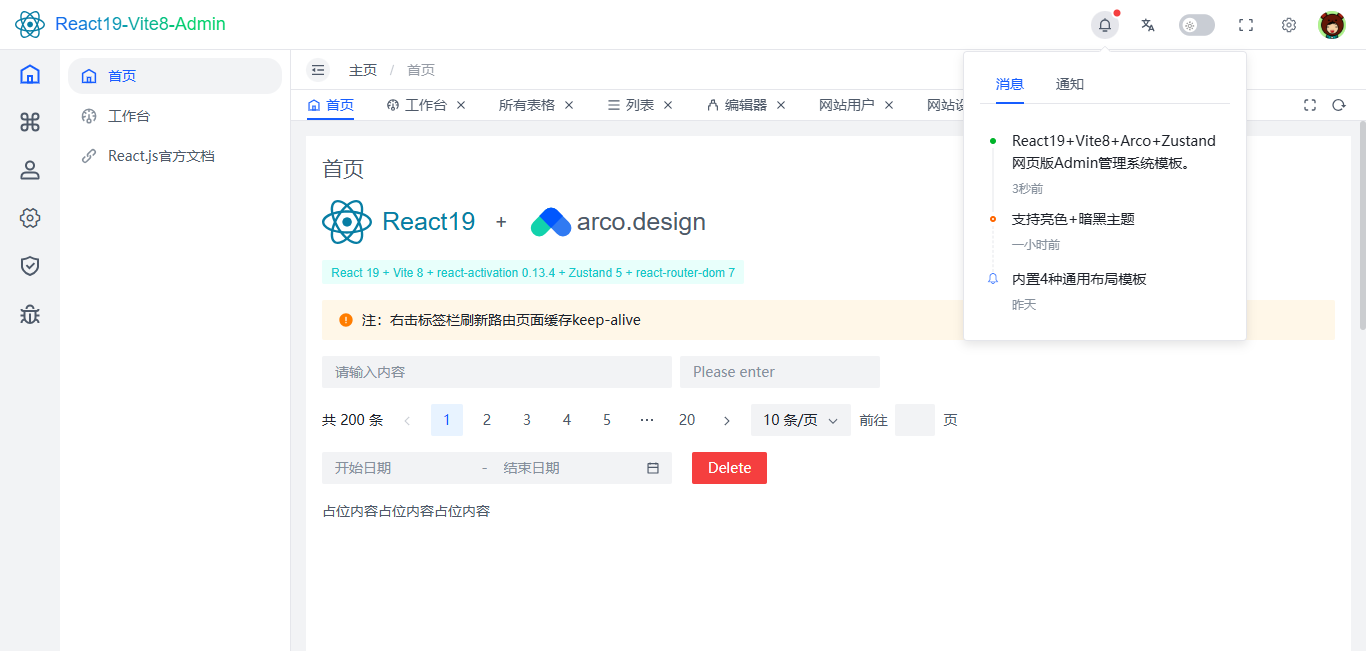Go to previous page arrow
1366x651 pixels.
pyautogui.click(x=407, y=420)
